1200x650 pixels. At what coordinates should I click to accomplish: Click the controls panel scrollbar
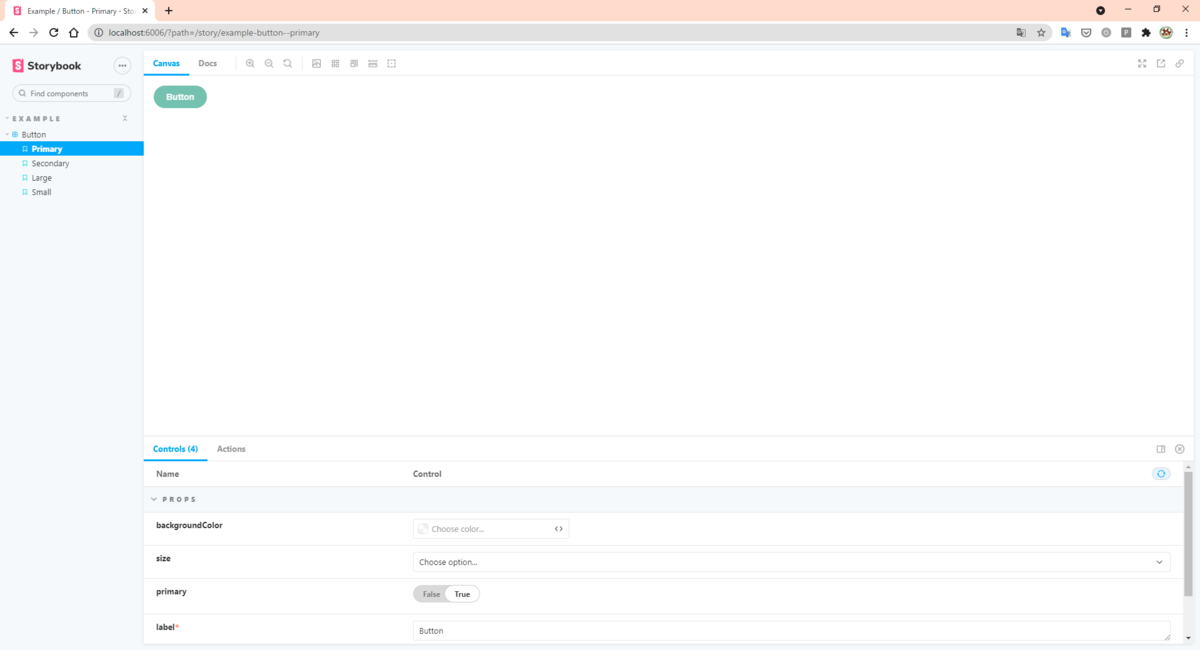(x=1189, y=533)
